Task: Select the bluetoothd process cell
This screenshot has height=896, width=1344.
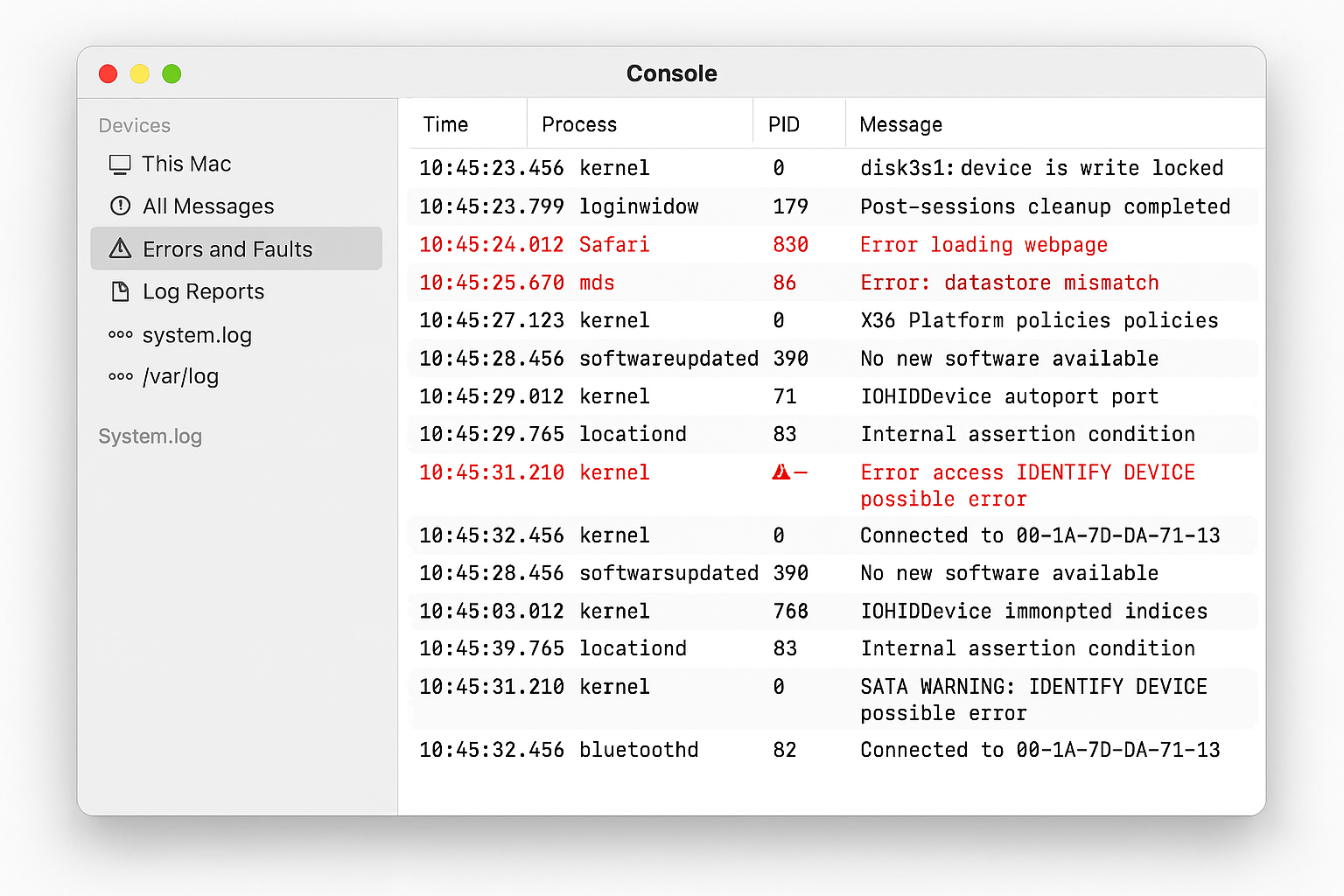Action: click(x=639, y=750)
